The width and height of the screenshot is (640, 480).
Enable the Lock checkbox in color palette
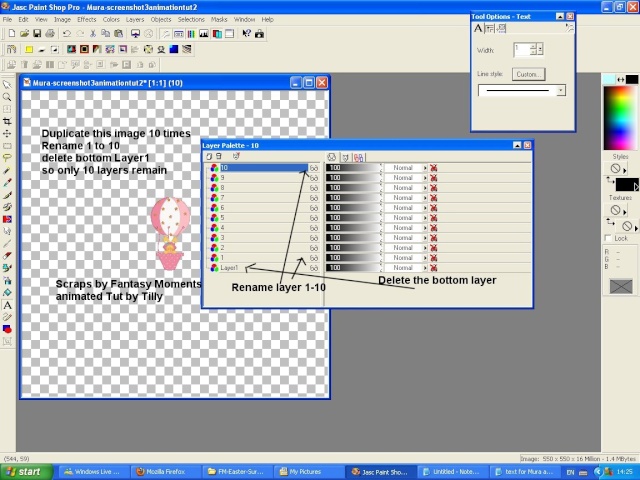[608, 238]
